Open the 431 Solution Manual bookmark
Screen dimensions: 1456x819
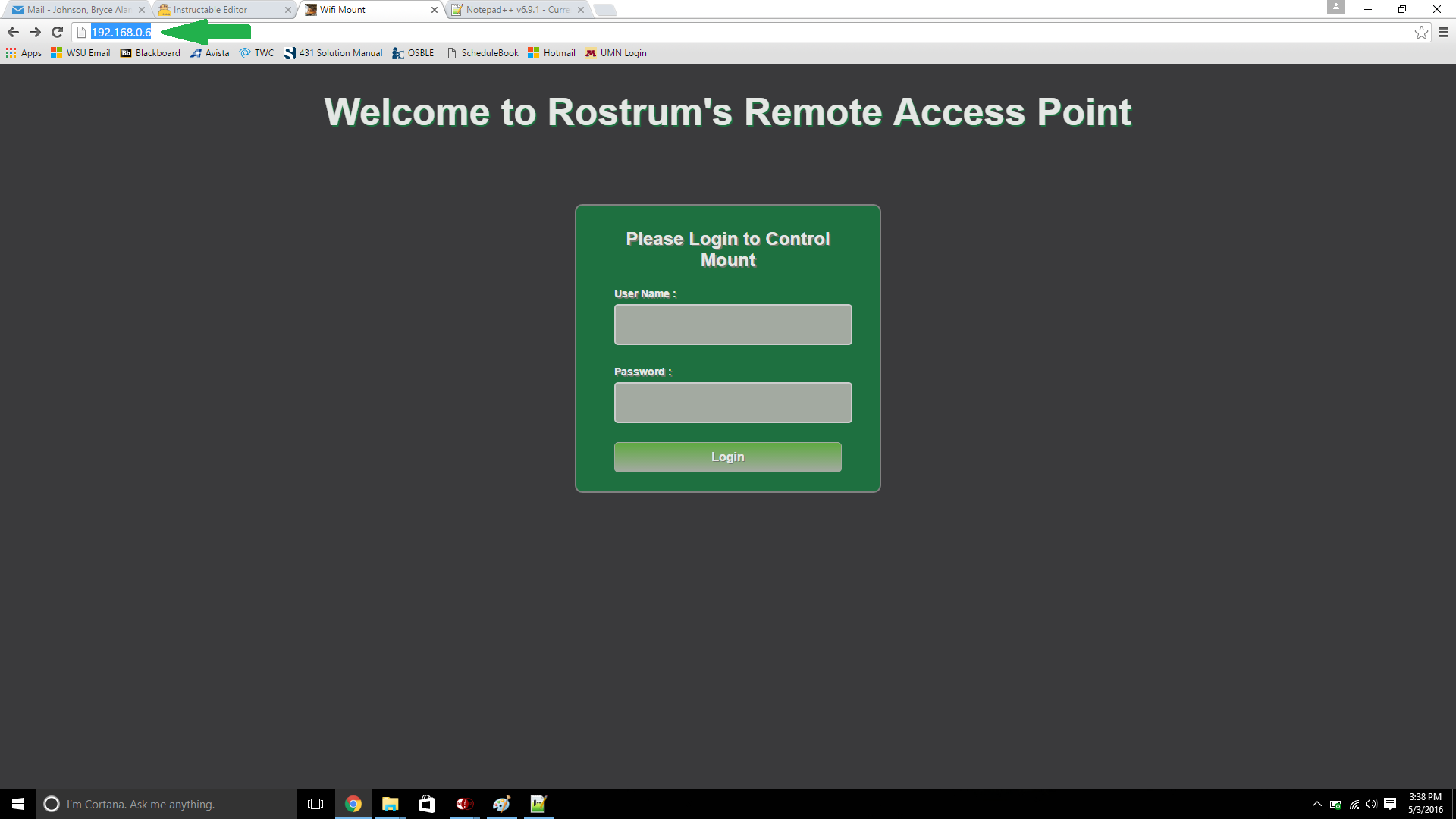point(333,53)
